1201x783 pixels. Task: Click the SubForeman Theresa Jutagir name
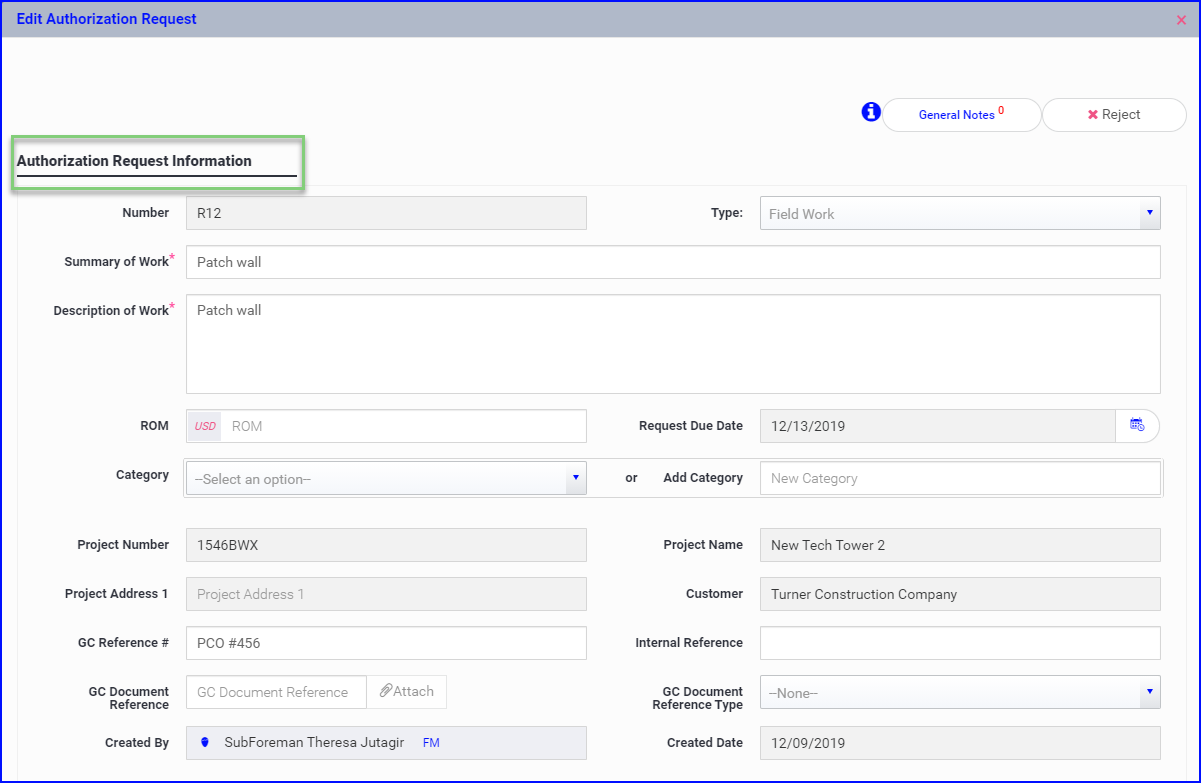click(x=314, y=743)
